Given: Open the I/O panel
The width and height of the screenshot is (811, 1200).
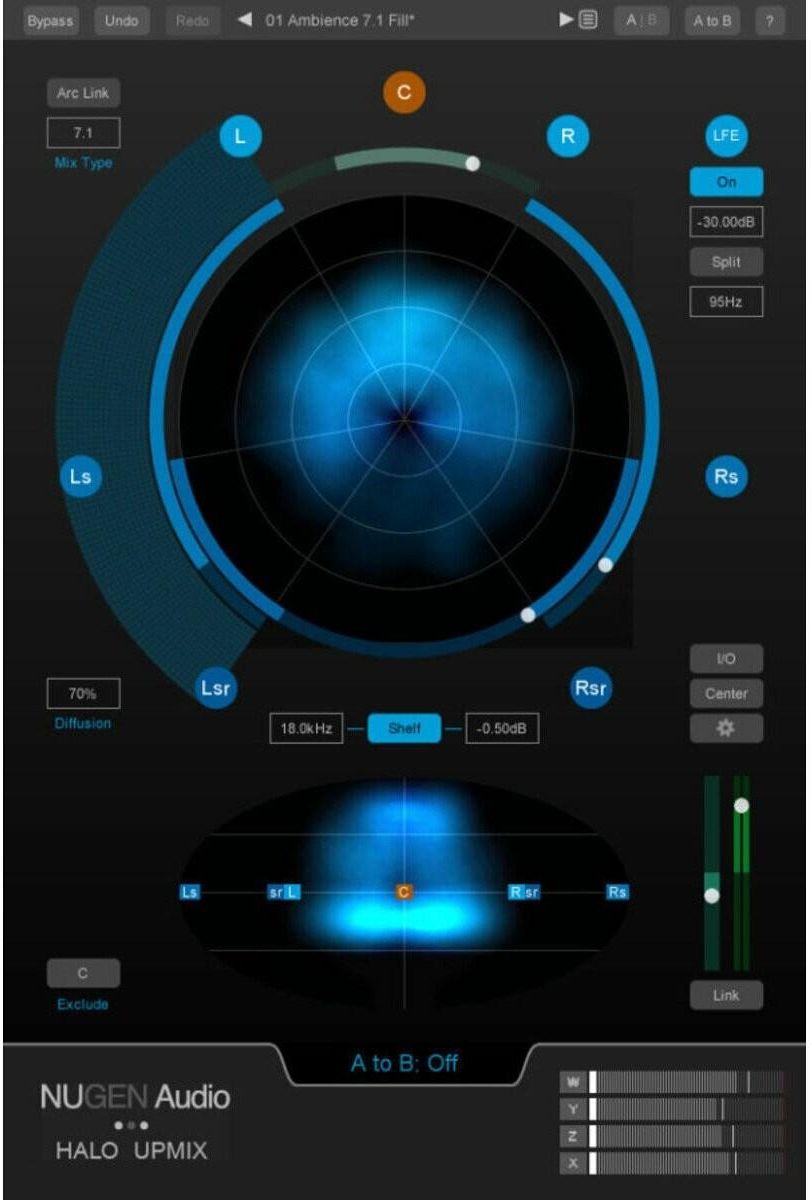Looking at the screenshot, I should pos(726,659).
